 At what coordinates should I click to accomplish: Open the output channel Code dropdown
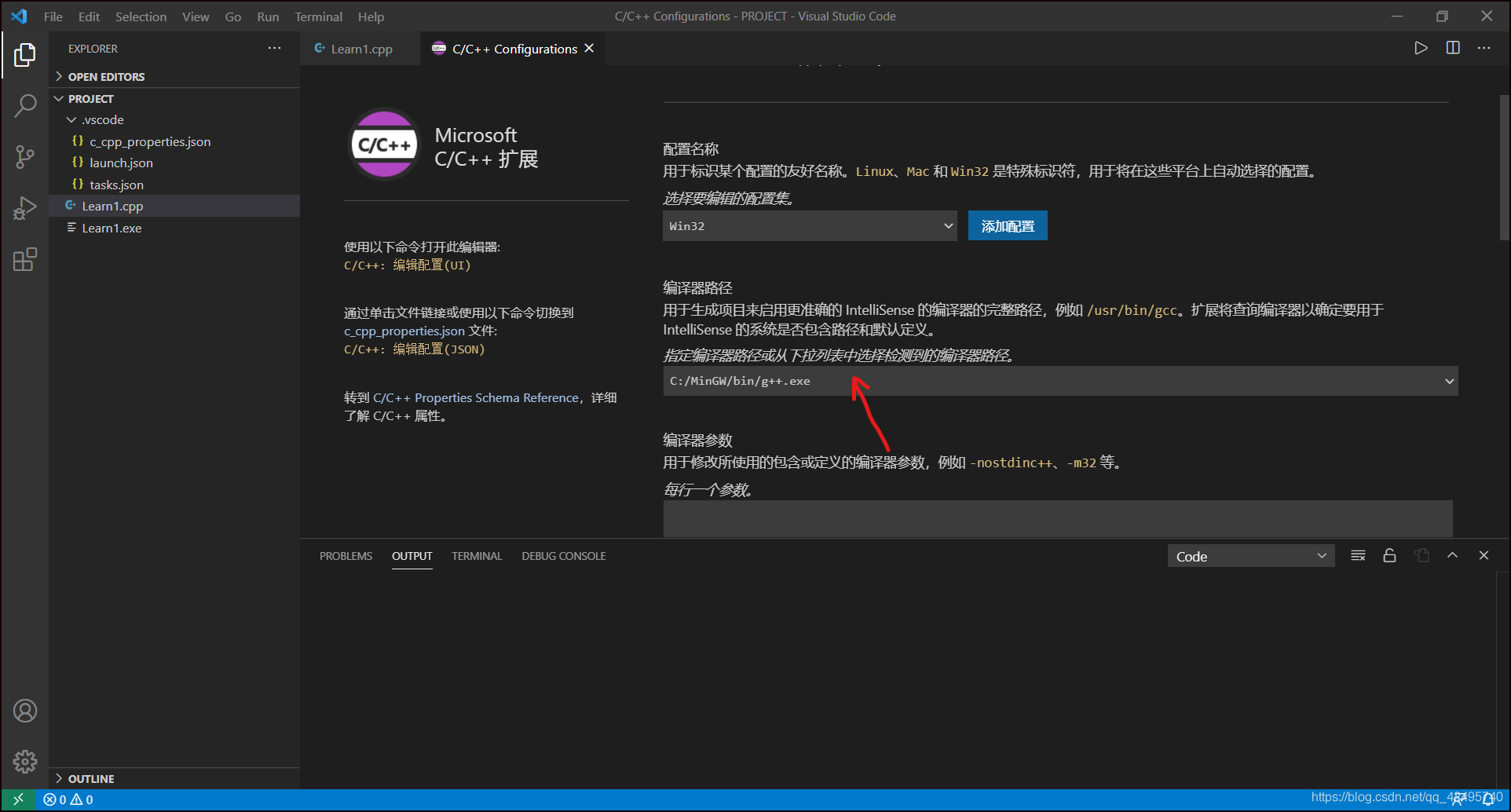click(1251, 556)
